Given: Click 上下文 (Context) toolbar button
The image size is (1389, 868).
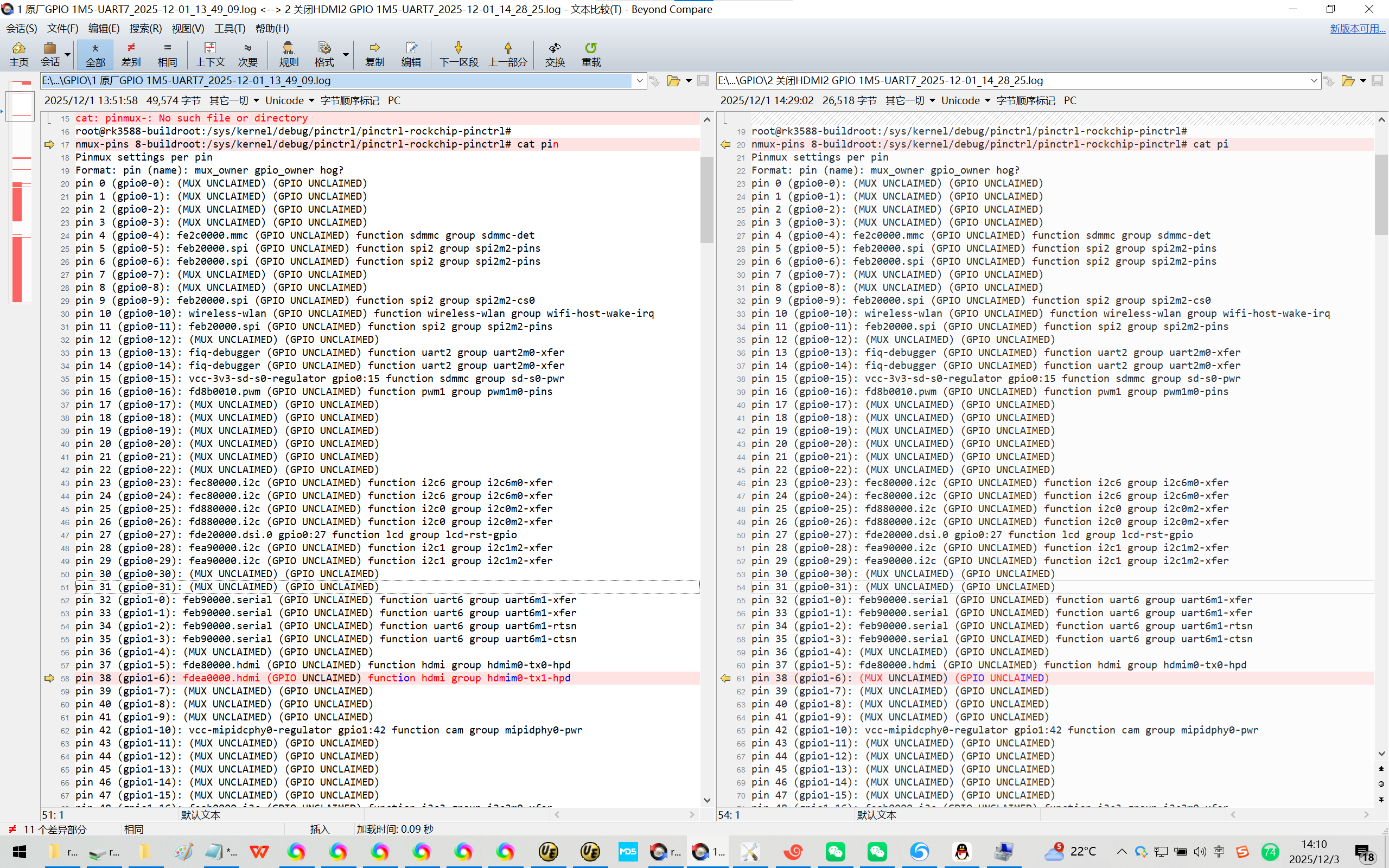Looking at the screenshot, I should (x=210, y=54).
